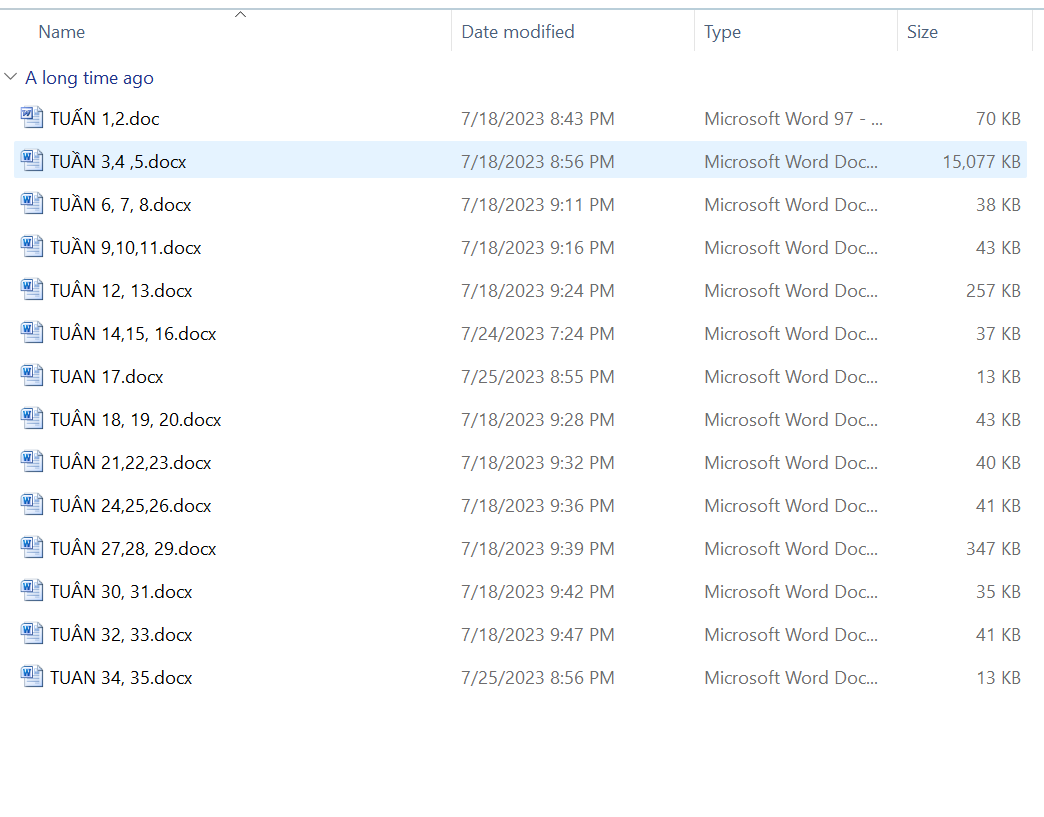Select TUẦN 18, 19, 20.docx file name
The height and width of the screenshot is (817, 1044).
tap(135, 419)
